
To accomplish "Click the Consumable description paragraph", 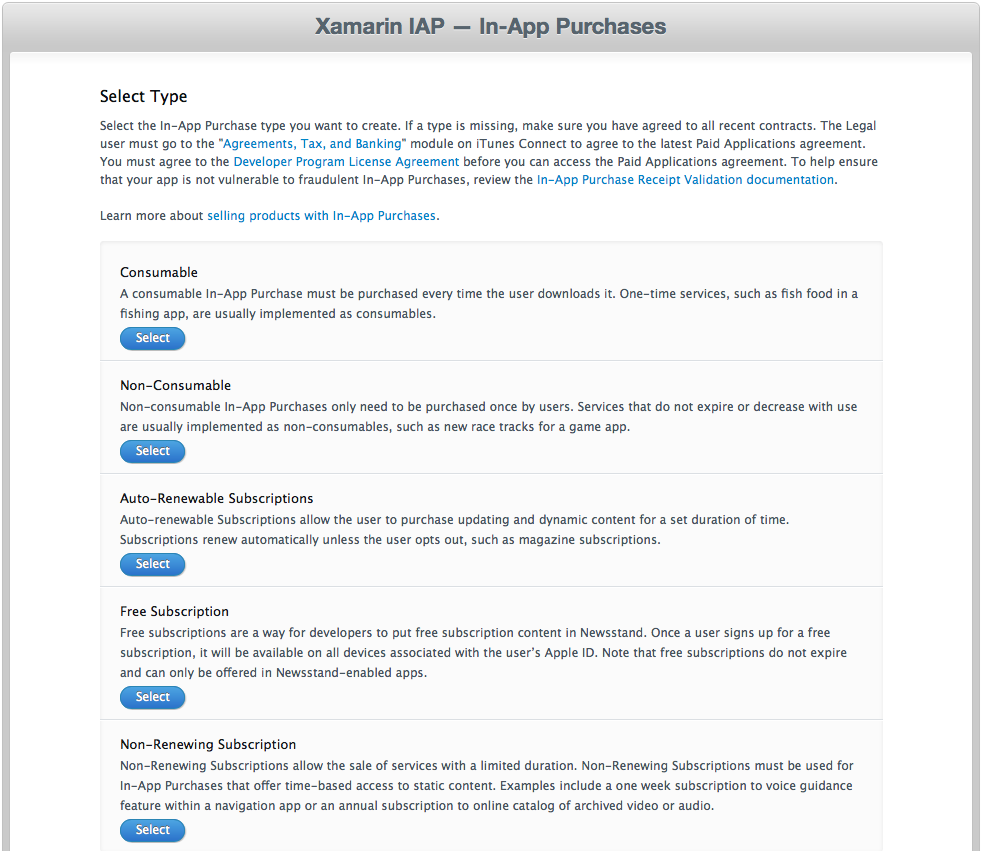I will [489, 304].
